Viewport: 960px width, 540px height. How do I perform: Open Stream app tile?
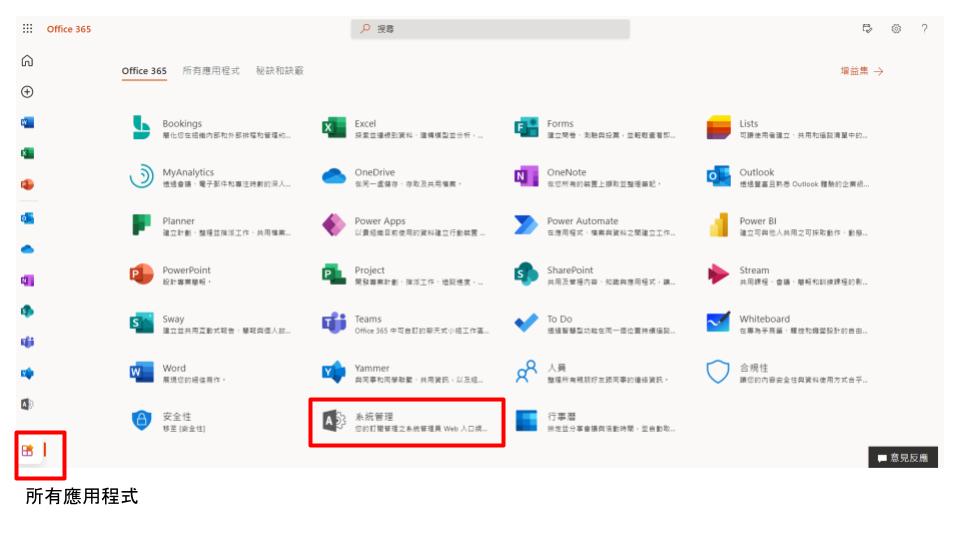(x=787, y=274)
